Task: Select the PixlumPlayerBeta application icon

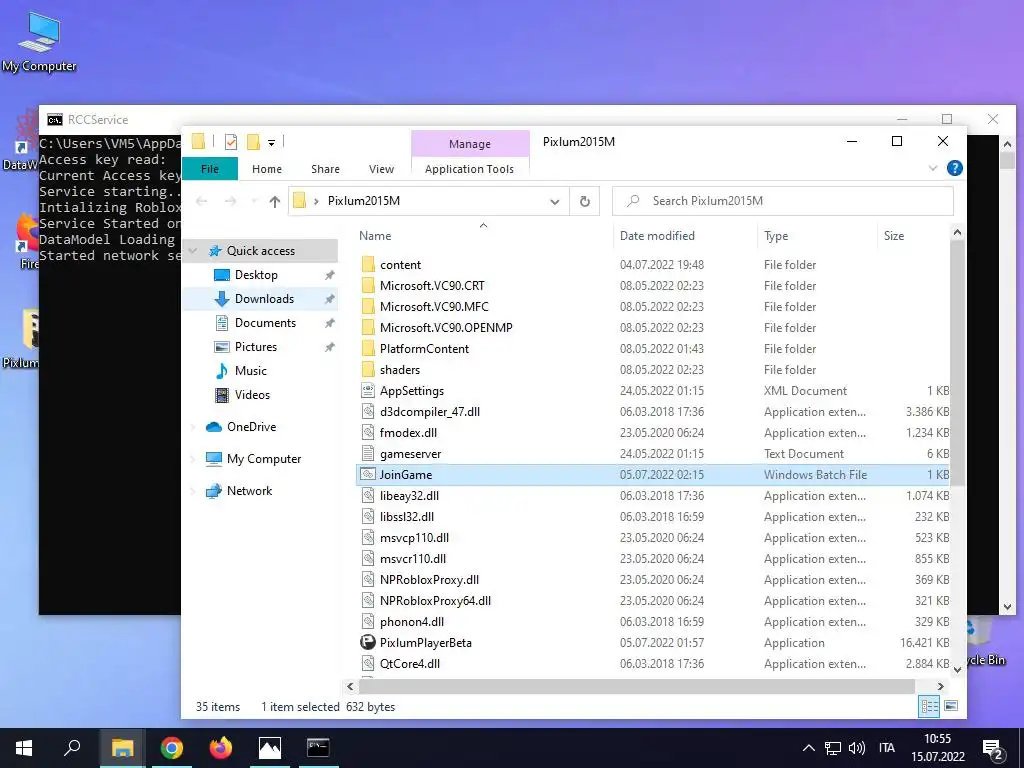Action: click(368, 642)
